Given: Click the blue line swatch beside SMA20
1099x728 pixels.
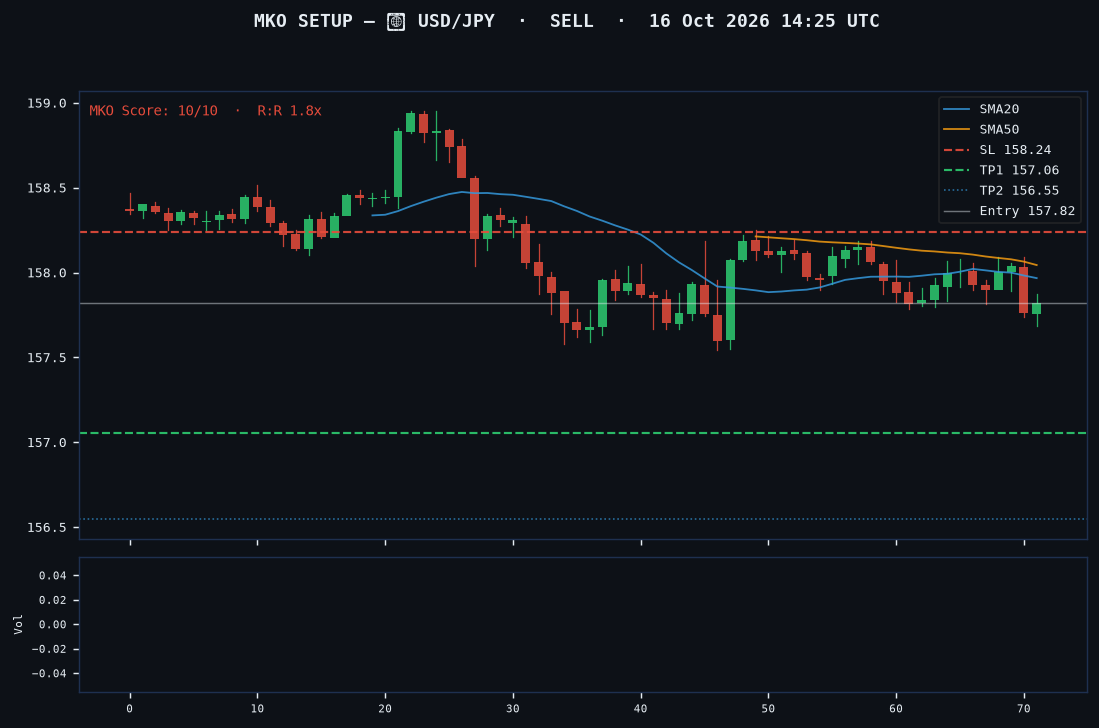Looking at the screenshot, I should pyautogui.click(x=957, y=109).
